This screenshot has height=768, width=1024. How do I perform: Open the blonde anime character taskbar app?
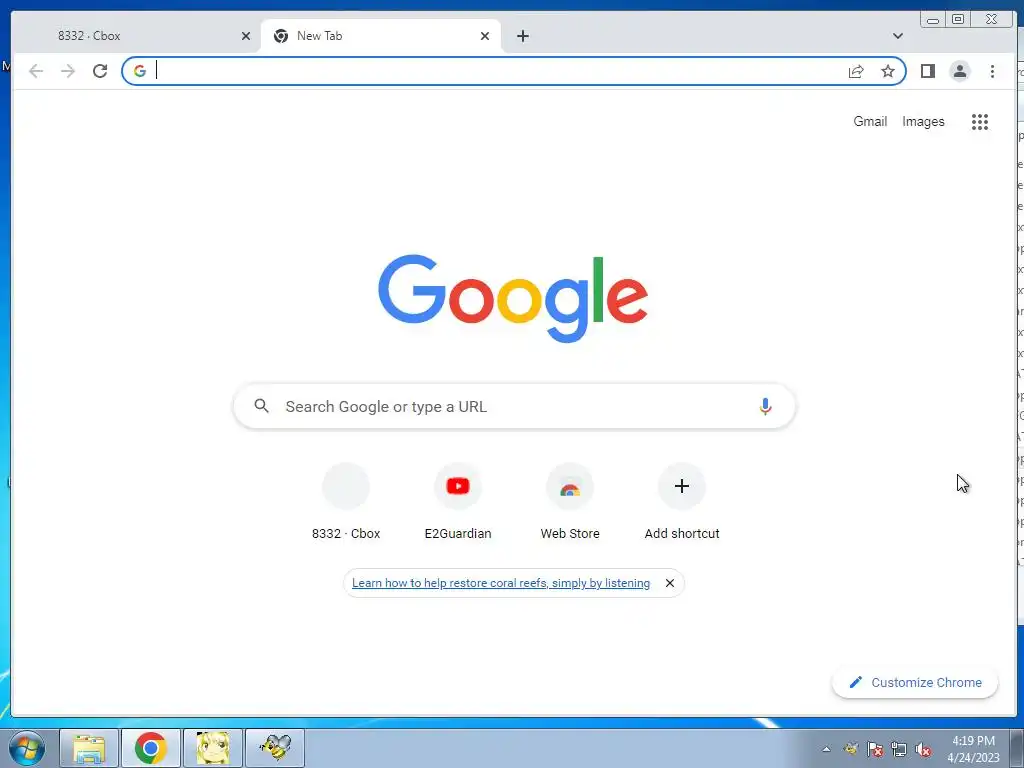[x=213, y=748]
